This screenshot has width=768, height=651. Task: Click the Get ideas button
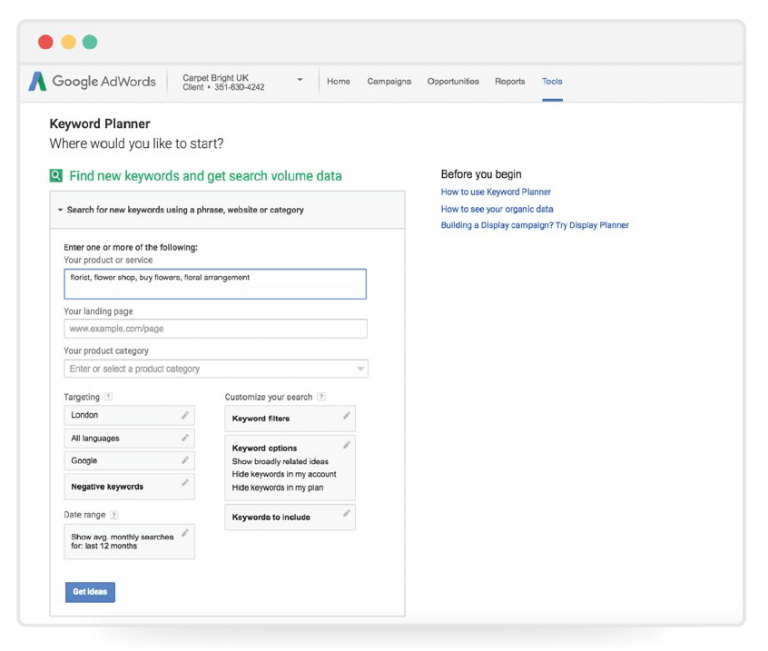[90, 592]
